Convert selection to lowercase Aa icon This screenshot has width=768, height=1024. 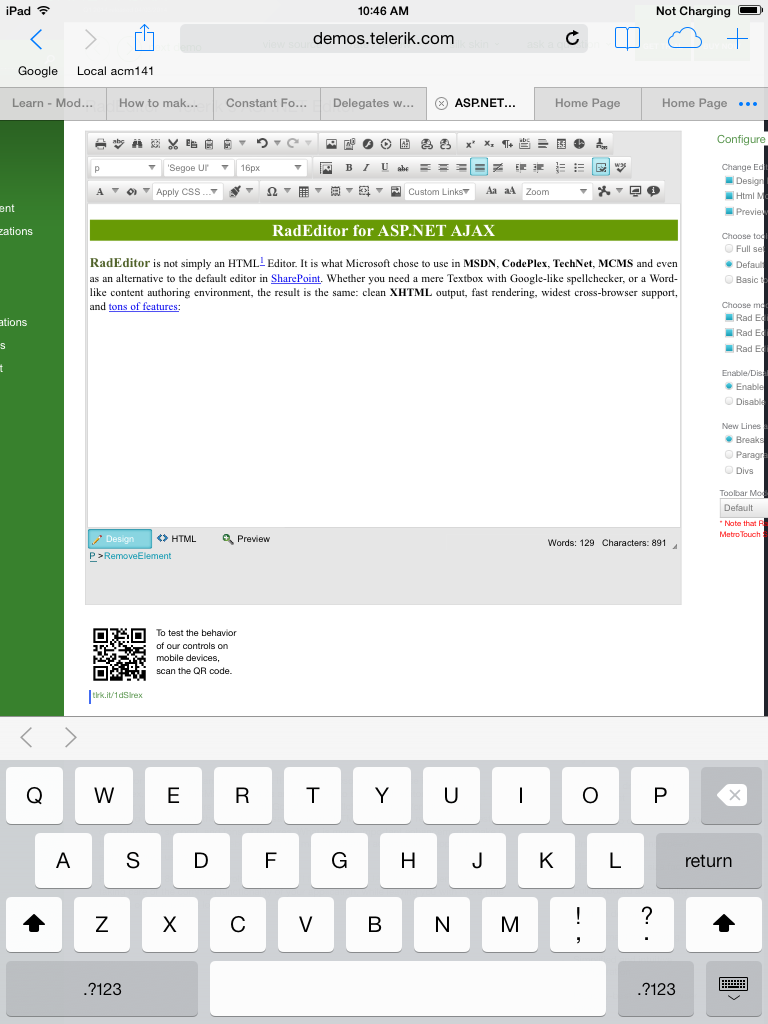[491, 191]
